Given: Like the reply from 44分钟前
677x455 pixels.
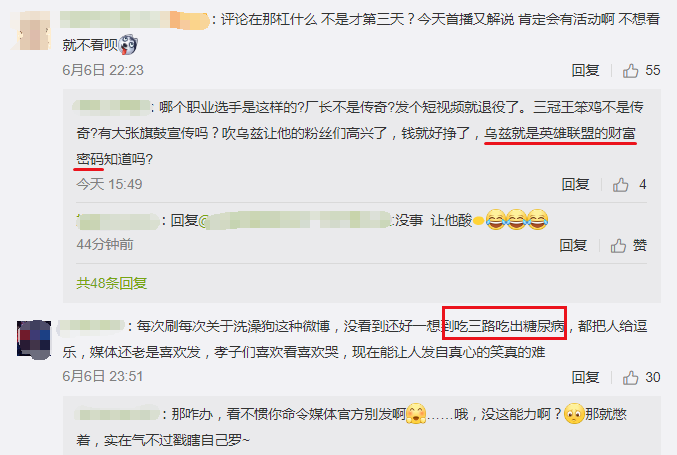Looking at the screenshot, I should [618, 246].
